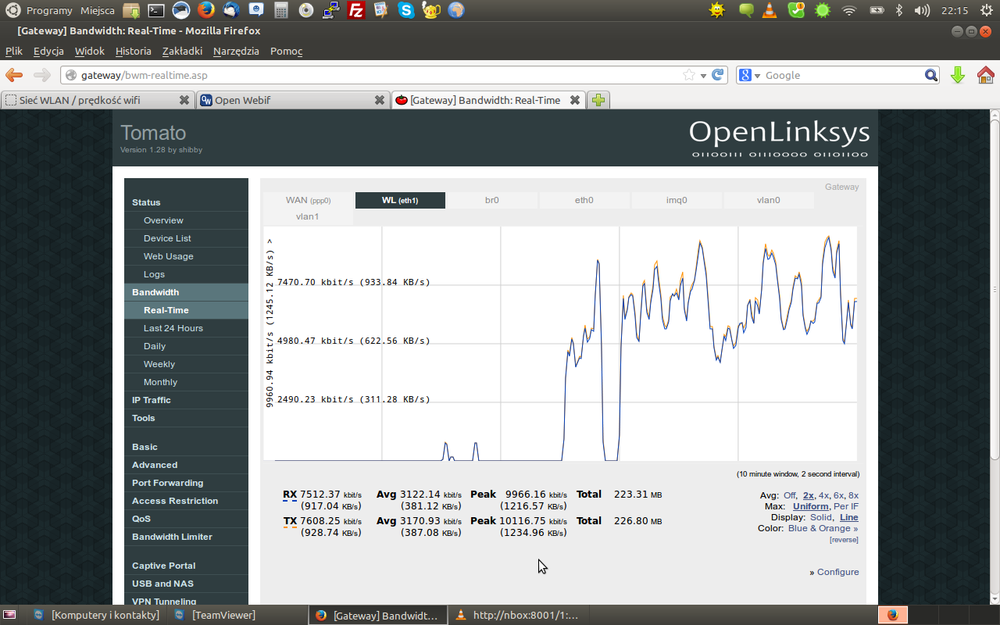Launch FileZilla from the top panel
Viewport: 1000px width, 625px height.
click(356, 11)
